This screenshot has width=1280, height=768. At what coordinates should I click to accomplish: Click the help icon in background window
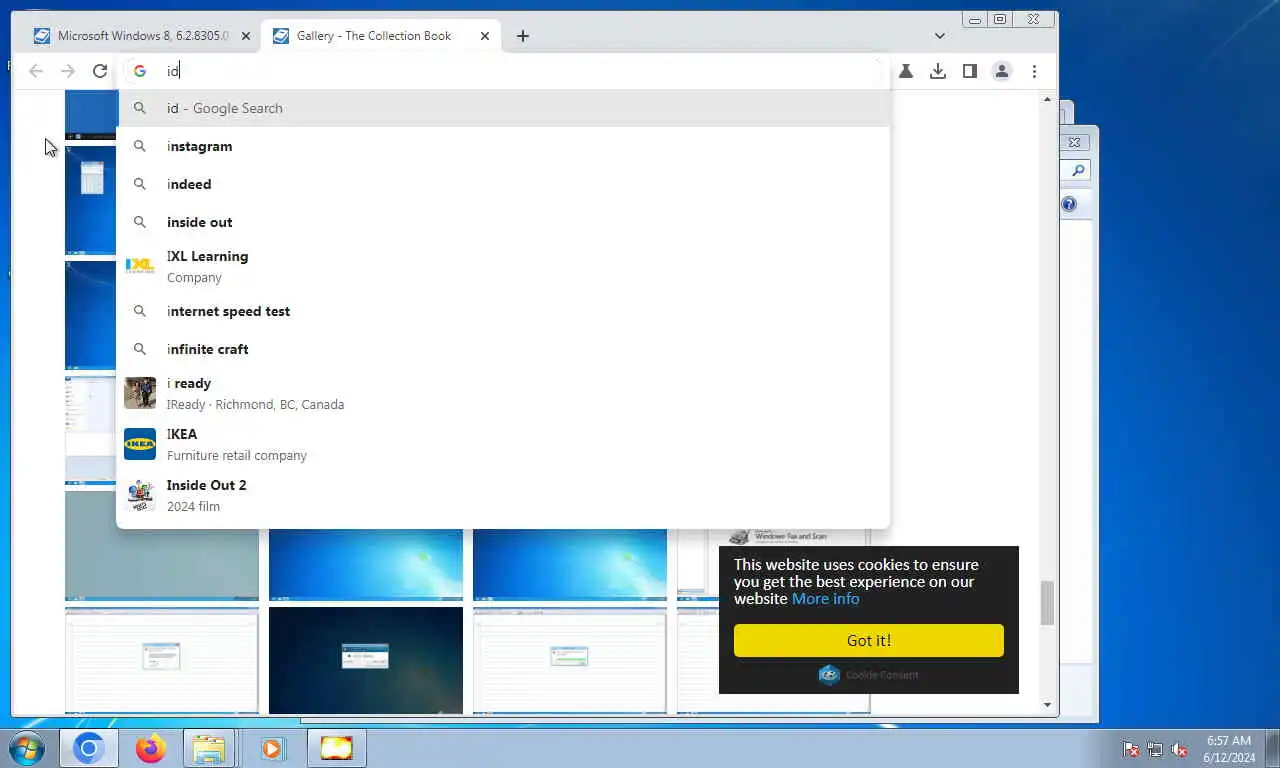coord(1069,204)
